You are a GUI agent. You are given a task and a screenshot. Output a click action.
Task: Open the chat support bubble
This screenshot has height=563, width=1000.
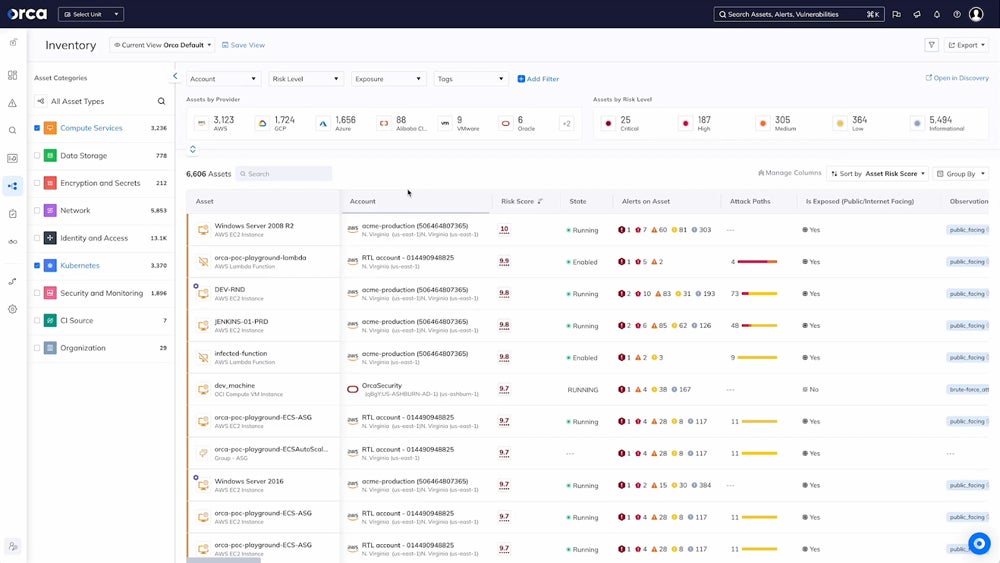point(978,543)
